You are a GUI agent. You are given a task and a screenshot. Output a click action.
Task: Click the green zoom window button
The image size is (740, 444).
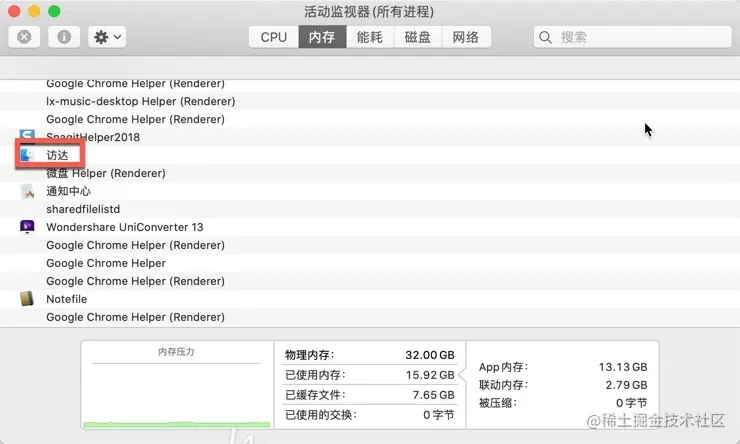[x=54, y=11]
